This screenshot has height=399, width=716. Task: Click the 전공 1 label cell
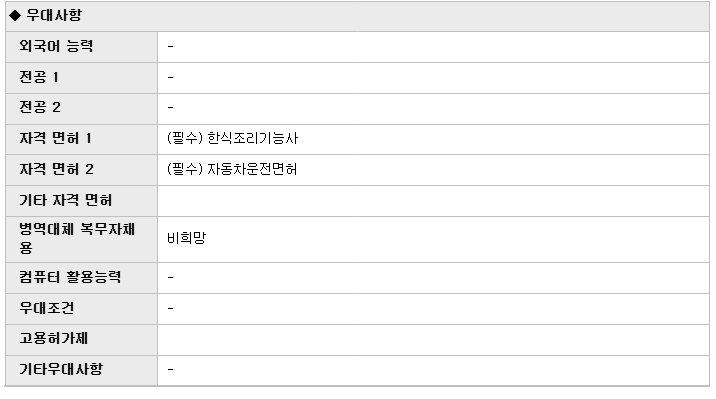(81, 78)
